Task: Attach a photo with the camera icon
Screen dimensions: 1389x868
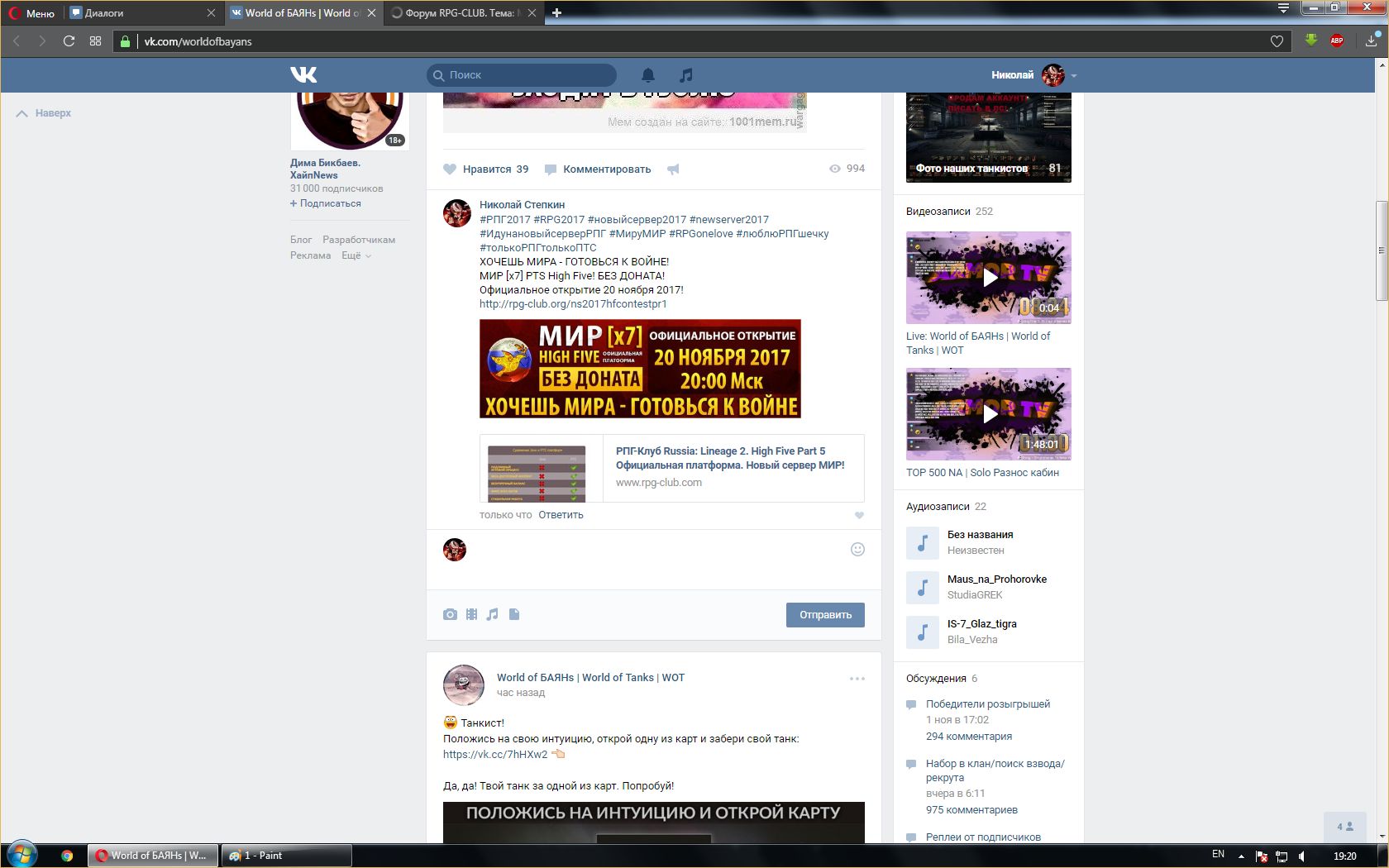Action: click(x=450, y=614)
